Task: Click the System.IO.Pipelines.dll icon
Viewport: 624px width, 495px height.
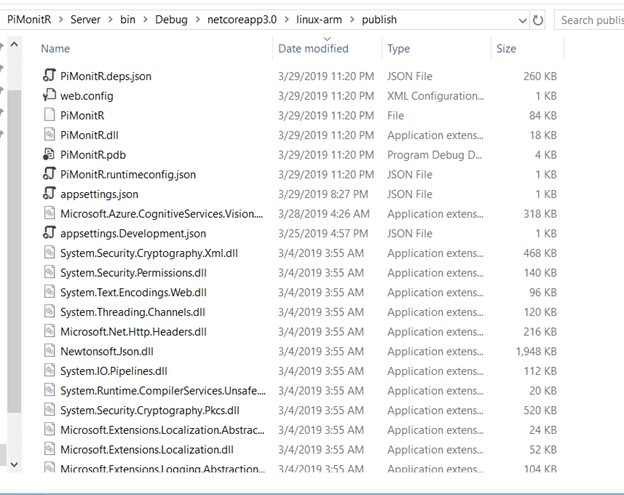Action: 49,370
